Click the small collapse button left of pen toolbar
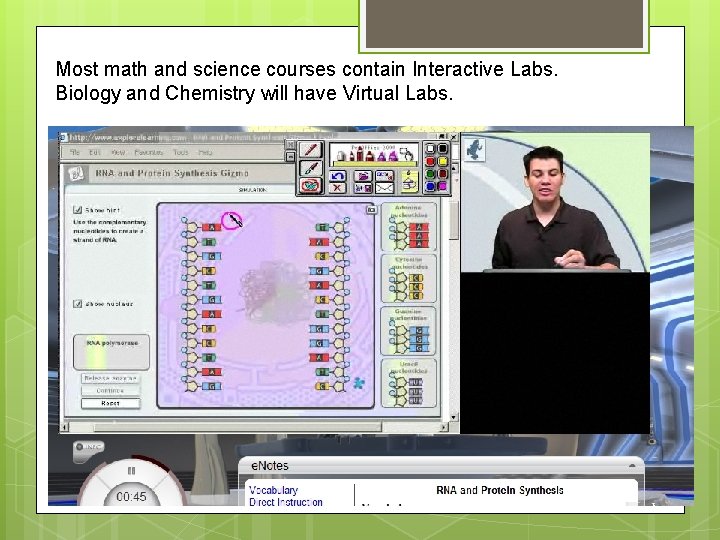Viewport: 720px width, 540px height. click(x=290, y=157)
